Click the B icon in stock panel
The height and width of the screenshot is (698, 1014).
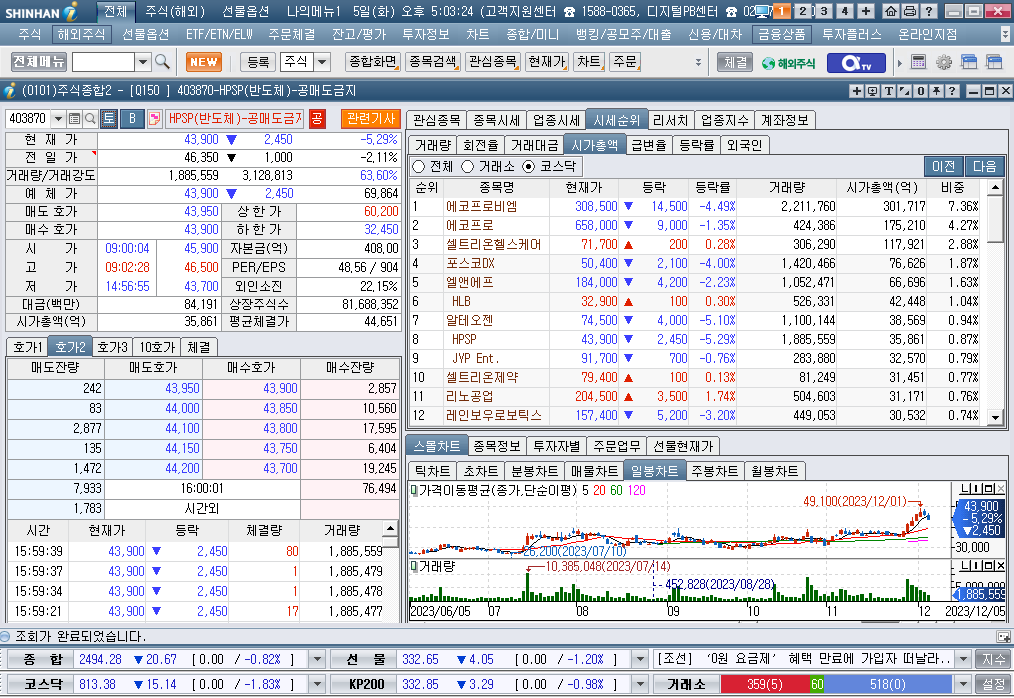pyautogui.click(x=132, y=118)
